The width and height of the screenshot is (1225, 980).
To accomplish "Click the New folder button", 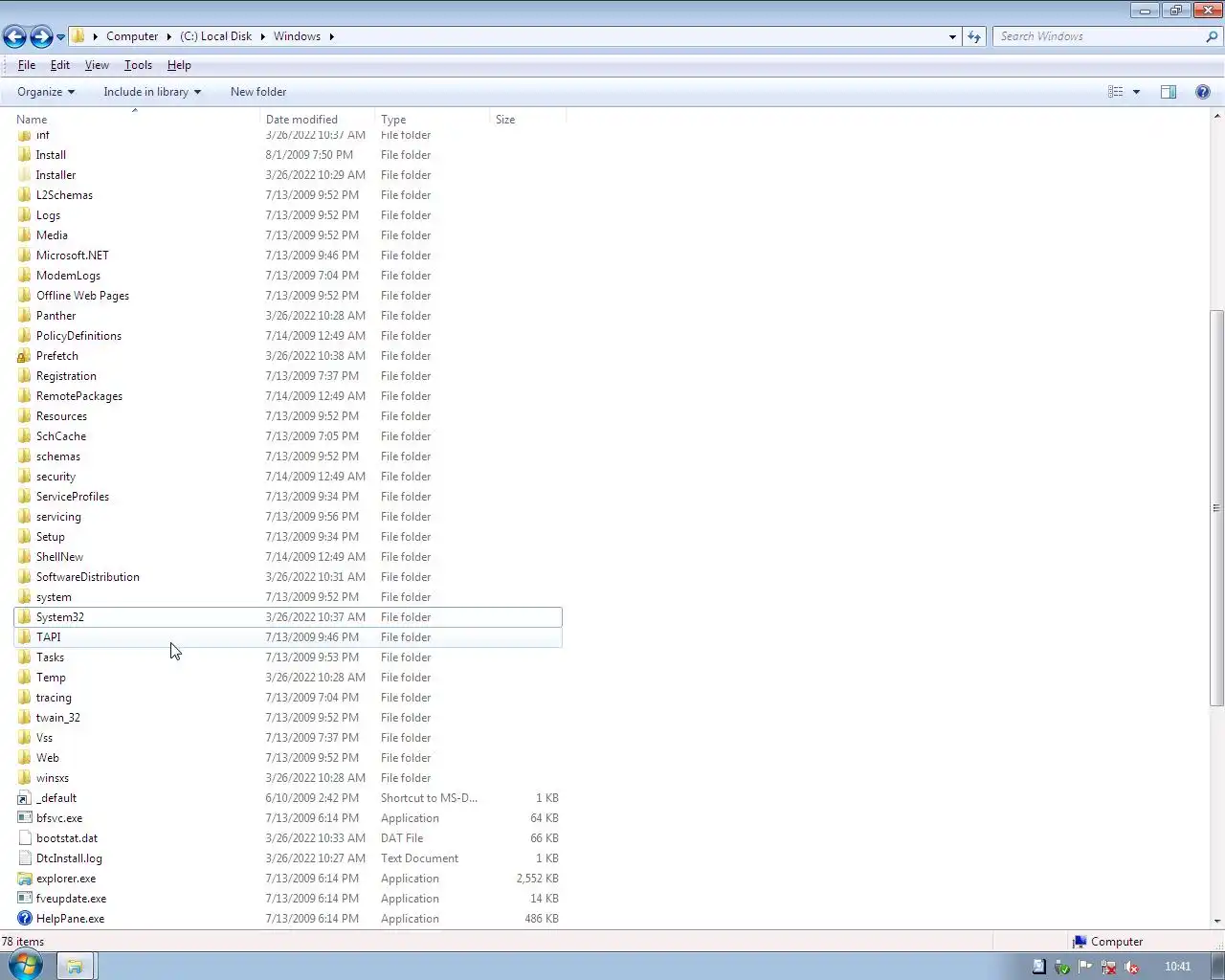I will coord(258,92).
